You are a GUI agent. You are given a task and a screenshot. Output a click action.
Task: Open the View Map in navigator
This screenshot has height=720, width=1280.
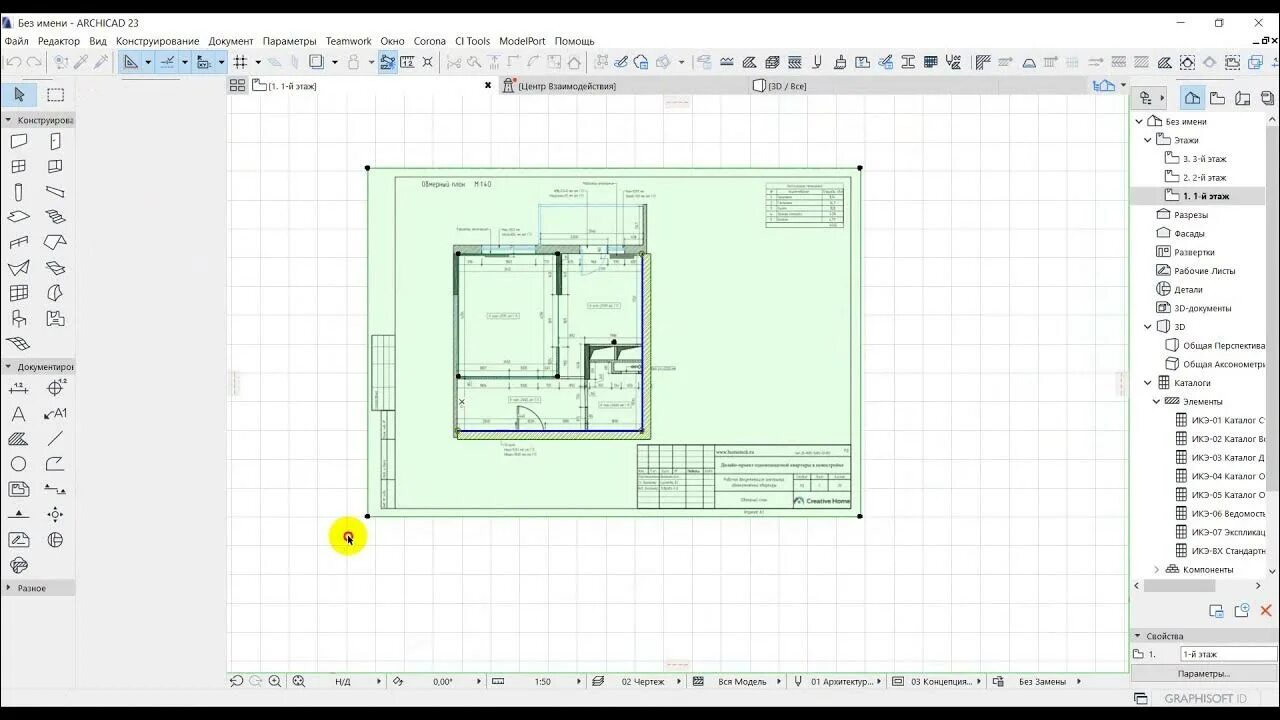(1217, 98)
